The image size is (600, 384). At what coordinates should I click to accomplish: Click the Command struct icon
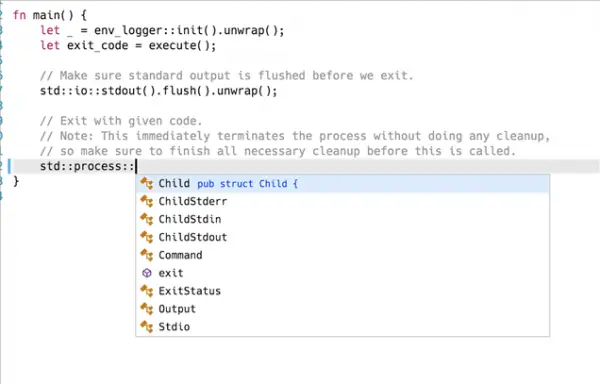click(x=147, y=255)
